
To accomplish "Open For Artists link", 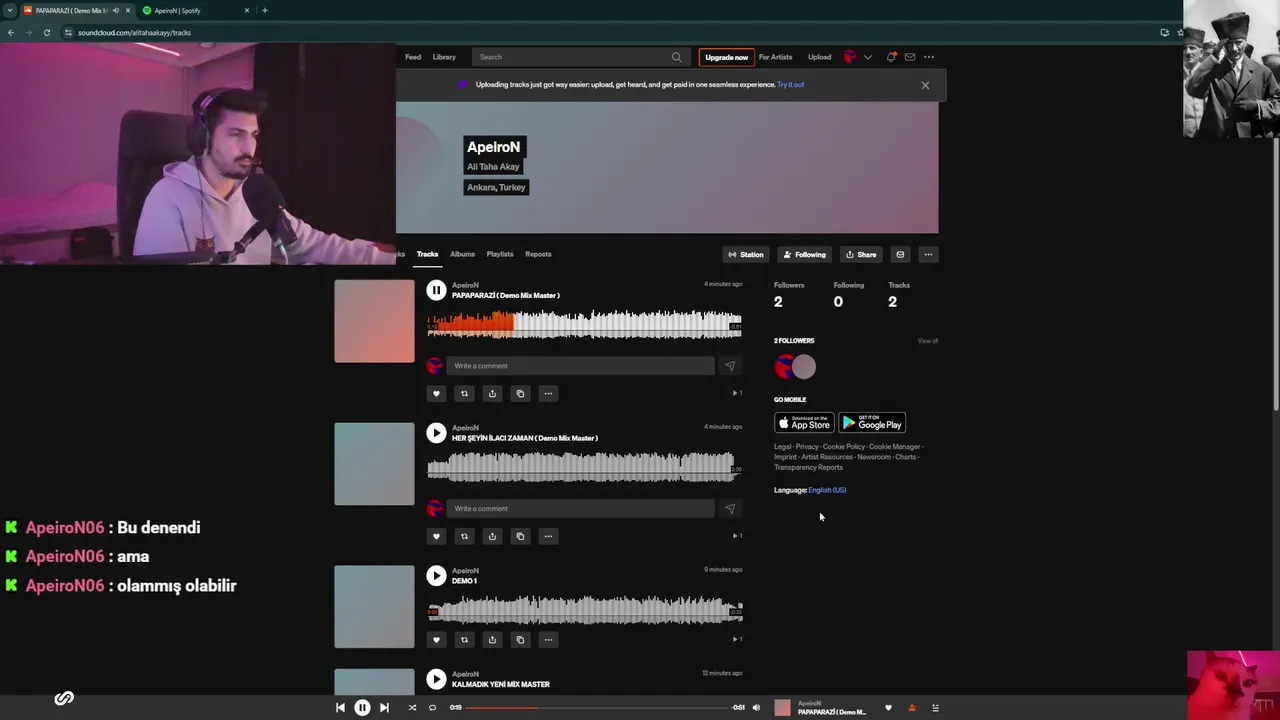I will coord(775,57).
